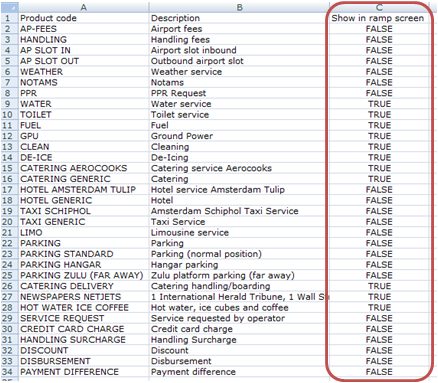This screenshot has width=438, height=383.
Task: Click the 'Airport fees' description cell
Action: (239, 29)
